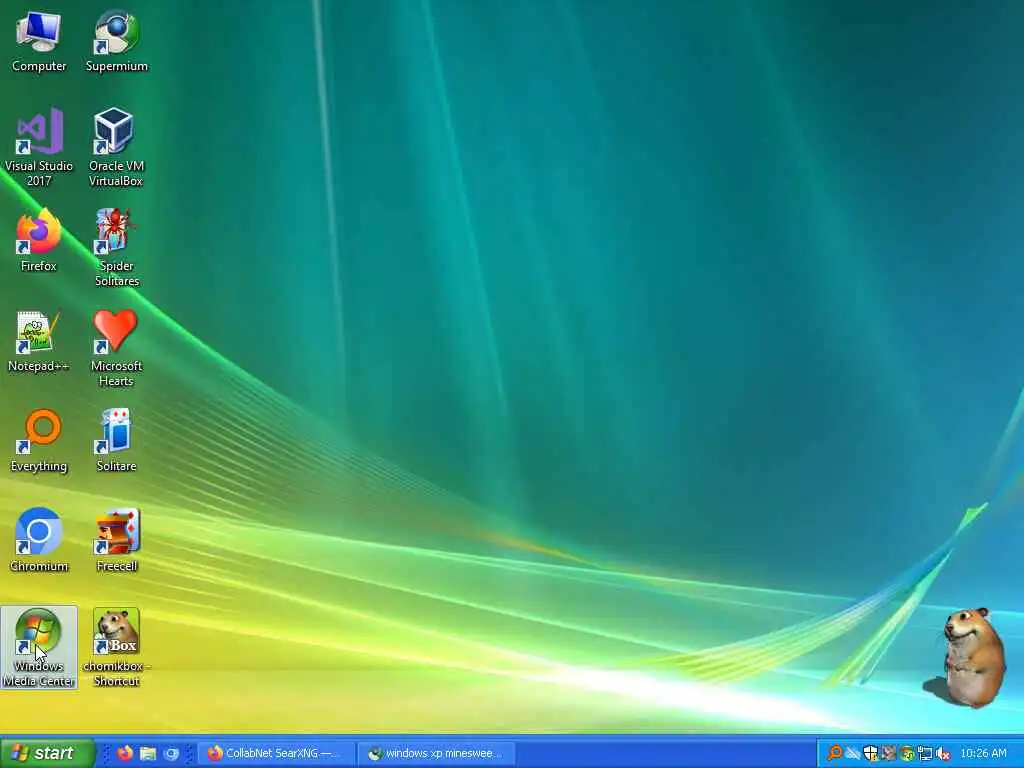1024x768 pixels.
Task: Click the green music note tray icon
Action: click(x=906, y=754)
